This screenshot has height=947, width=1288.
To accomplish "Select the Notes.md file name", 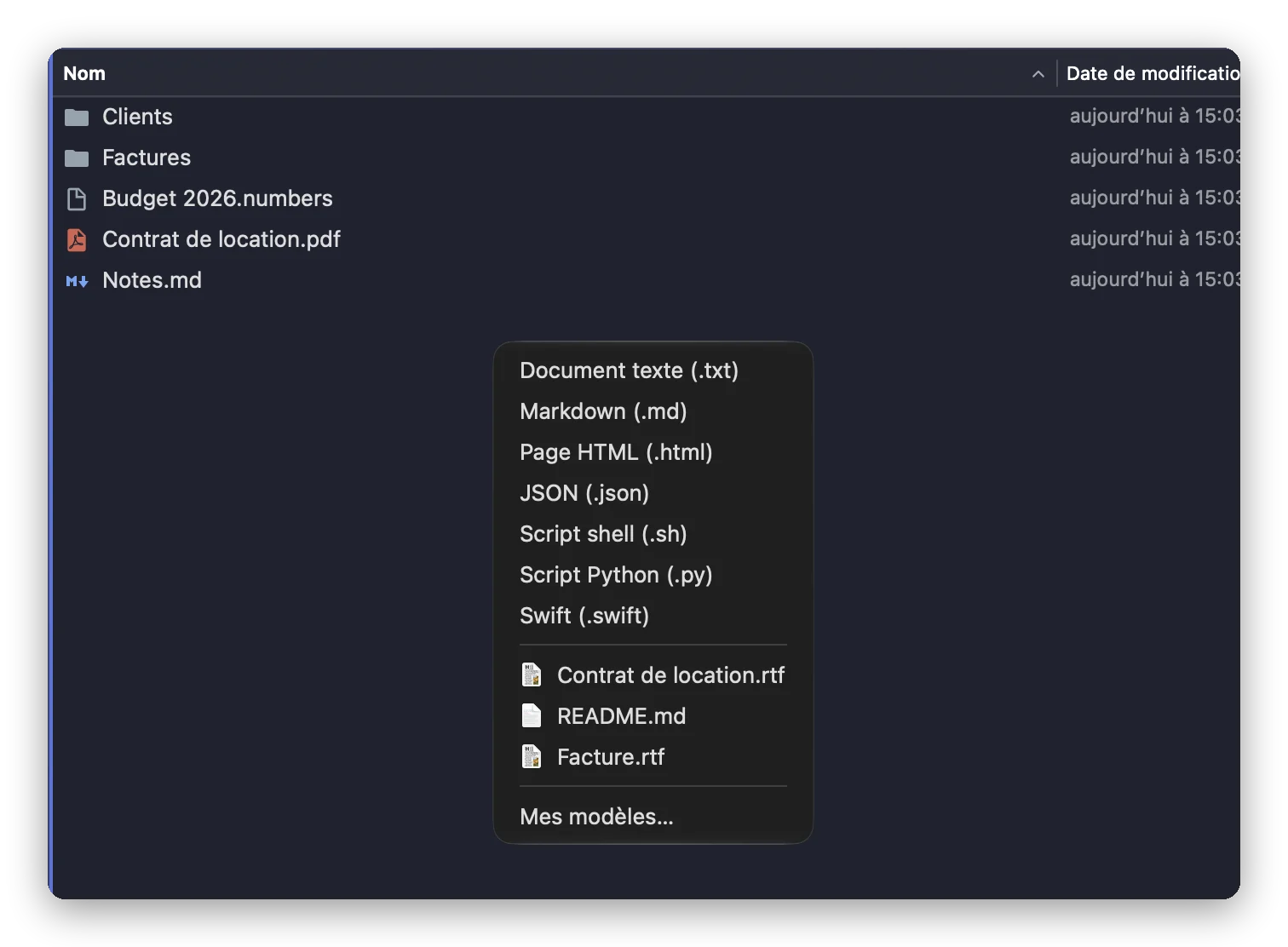I will click(152, 280).
